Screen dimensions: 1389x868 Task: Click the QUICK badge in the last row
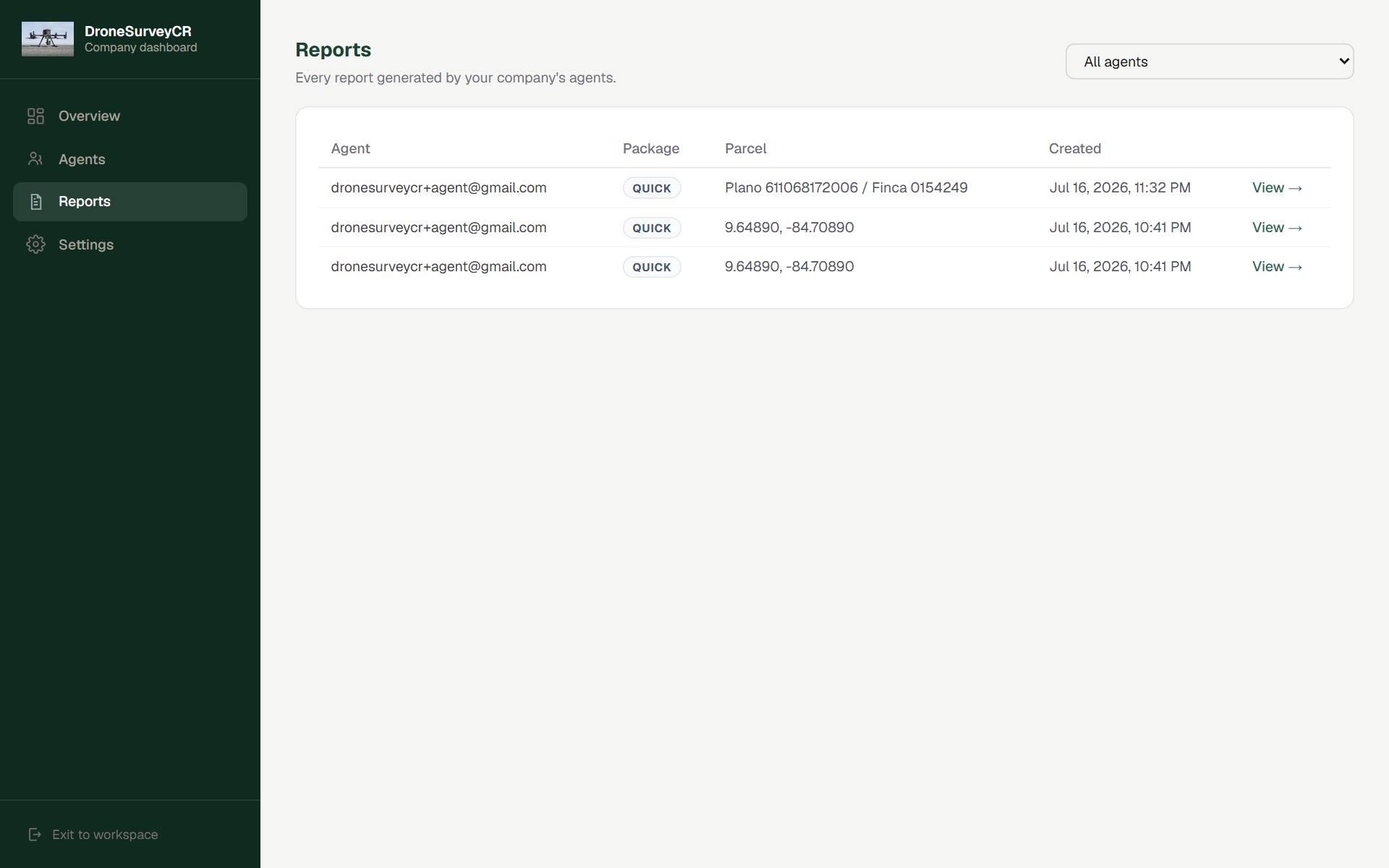(x=652, y=267)
